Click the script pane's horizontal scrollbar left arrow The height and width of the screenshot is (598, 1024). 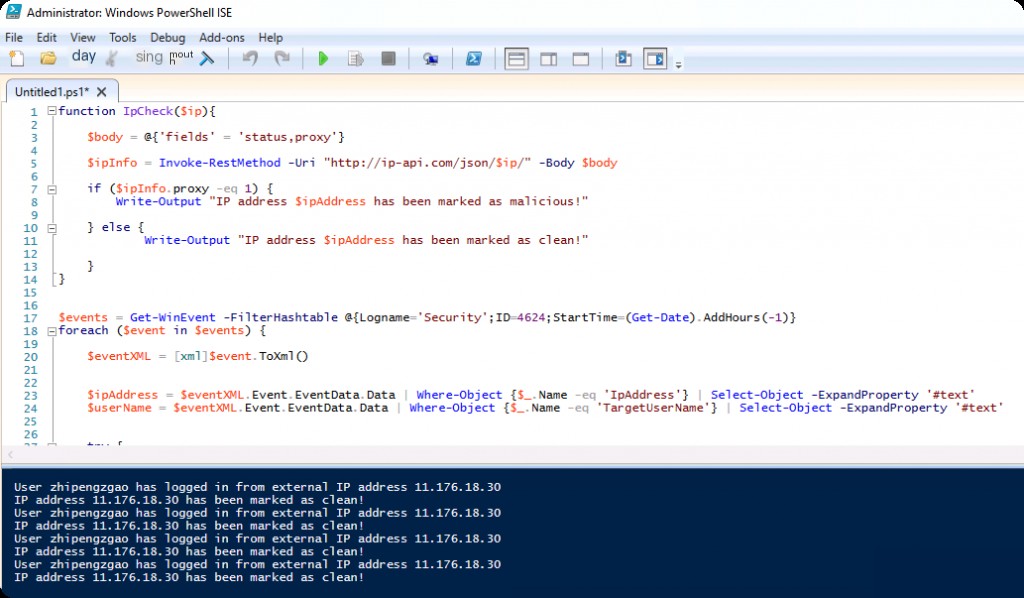pos(10,455)
